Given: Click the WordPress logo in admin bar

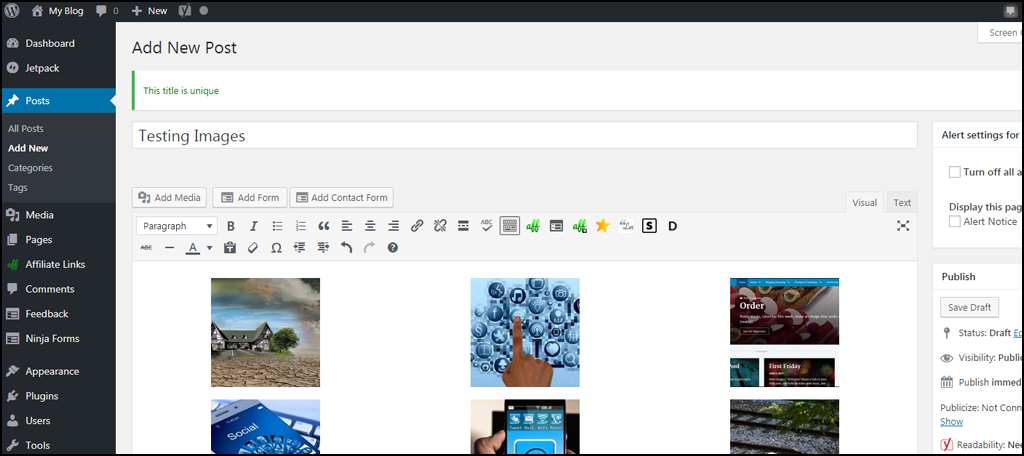Looking at the screenshot, I should (x=12, y=10).
